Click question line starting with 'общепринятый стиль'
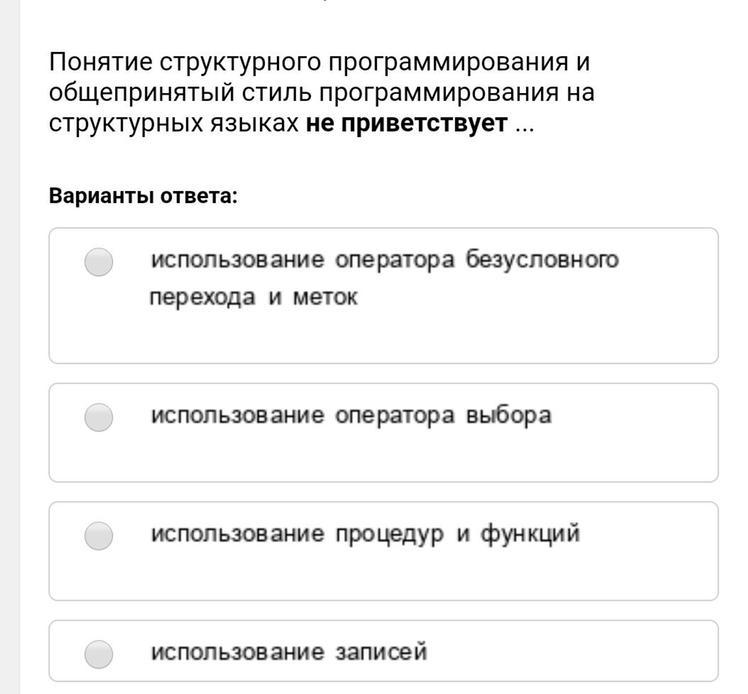 (x=320, y=94)
